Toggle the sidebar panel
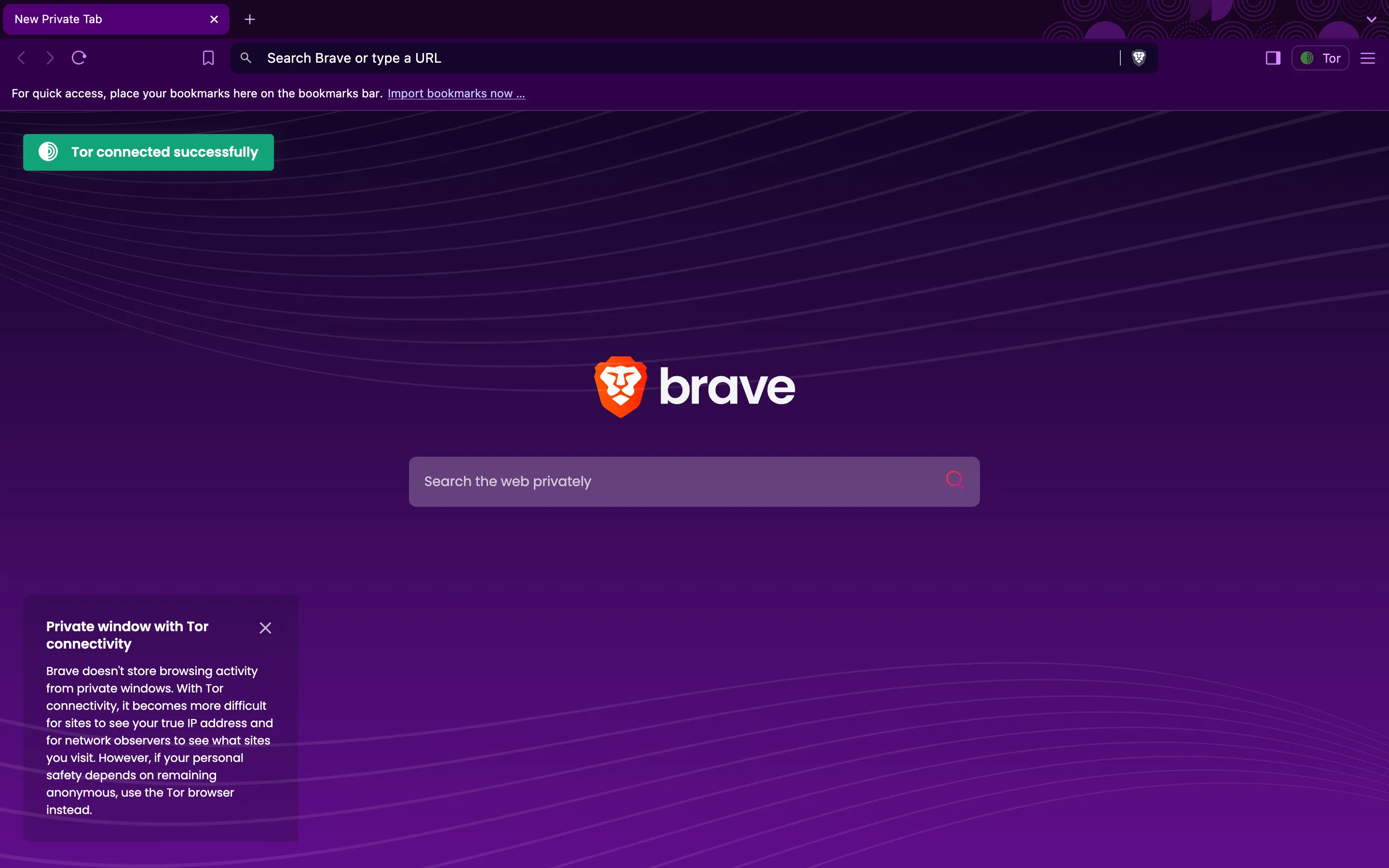The width and height of the screenshot is (1389, 868). point(1272,58)
